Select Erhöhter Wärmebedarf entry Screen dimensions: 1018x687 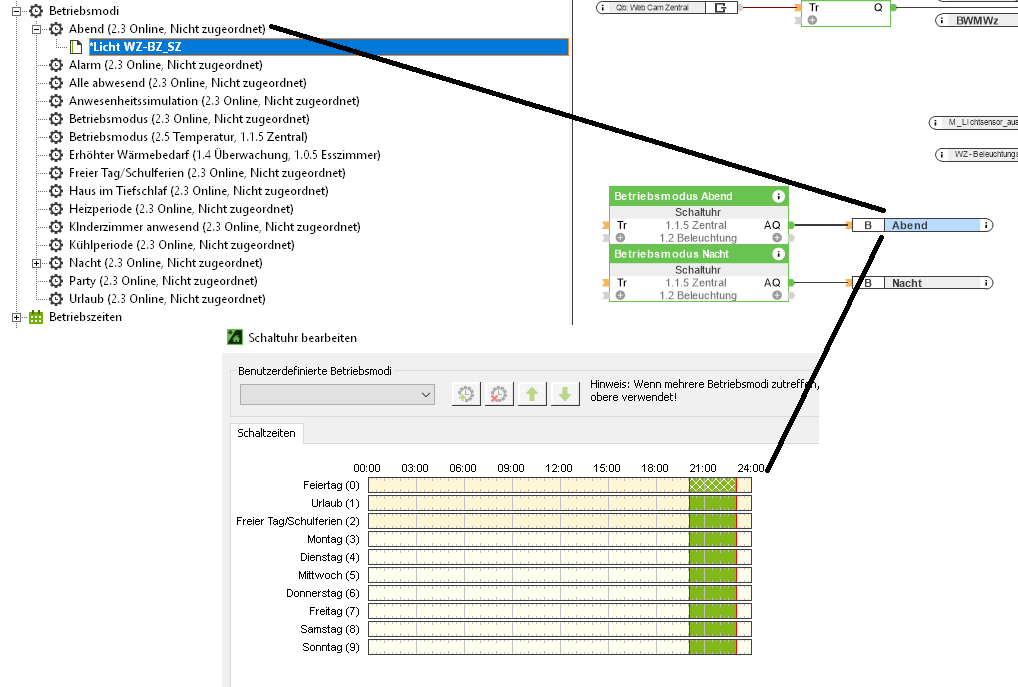tap(225, 155)
